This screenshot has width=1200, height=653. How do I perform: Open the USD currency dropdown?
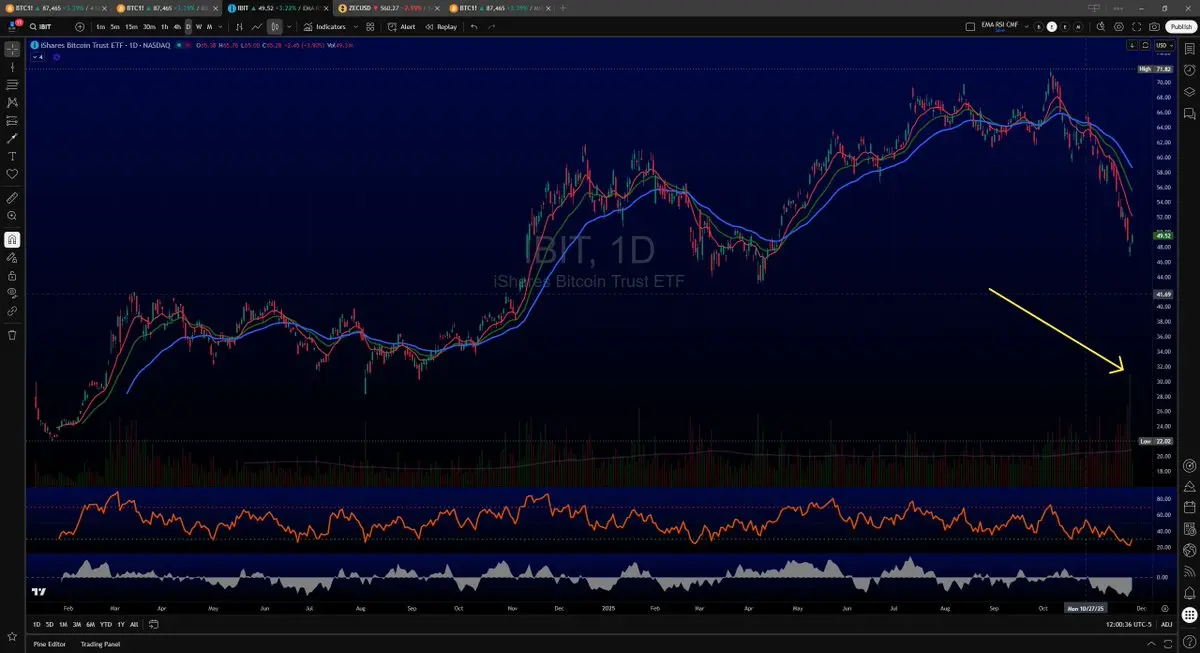[1163, 46]
